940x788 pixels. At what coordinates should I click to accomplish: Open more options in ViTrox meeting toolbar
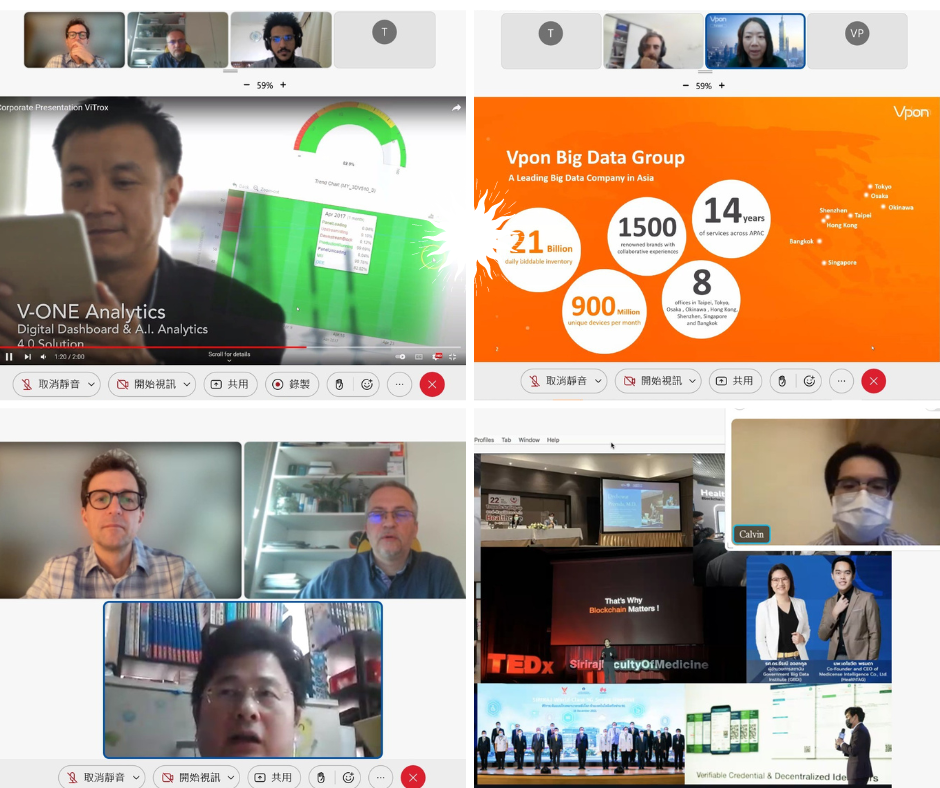(x=400, y=384)
